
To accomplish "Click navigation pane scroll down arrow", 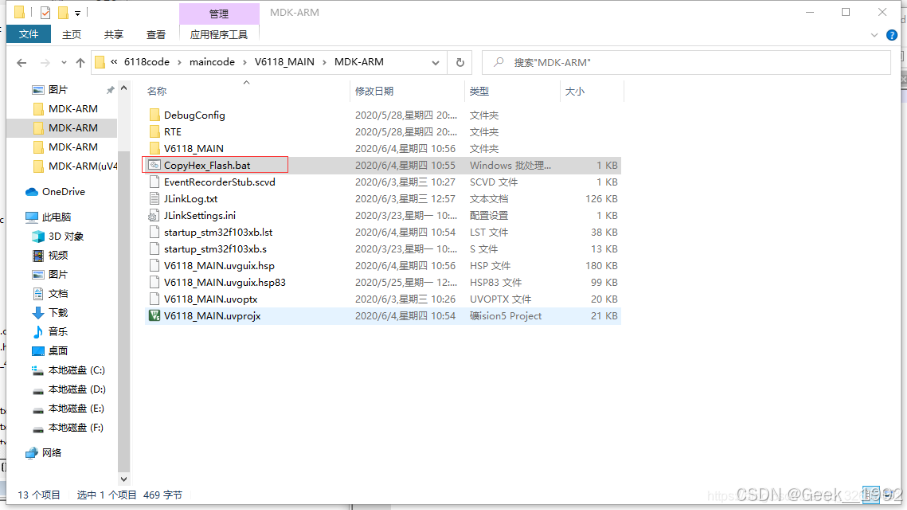I will click(124, 479).
